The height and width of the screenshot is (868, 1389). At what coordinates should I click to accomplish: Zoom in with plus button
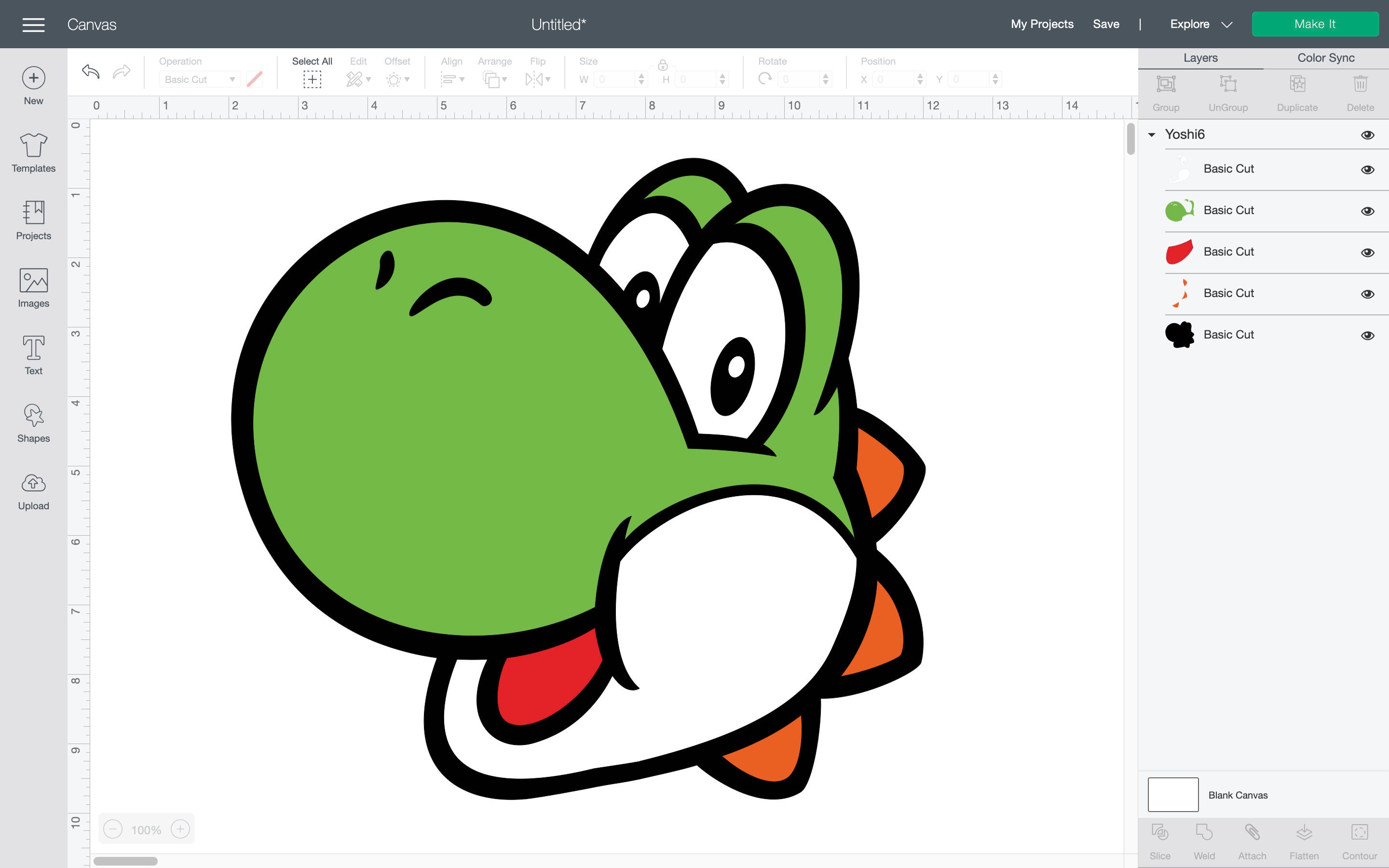tap(180, 829)
